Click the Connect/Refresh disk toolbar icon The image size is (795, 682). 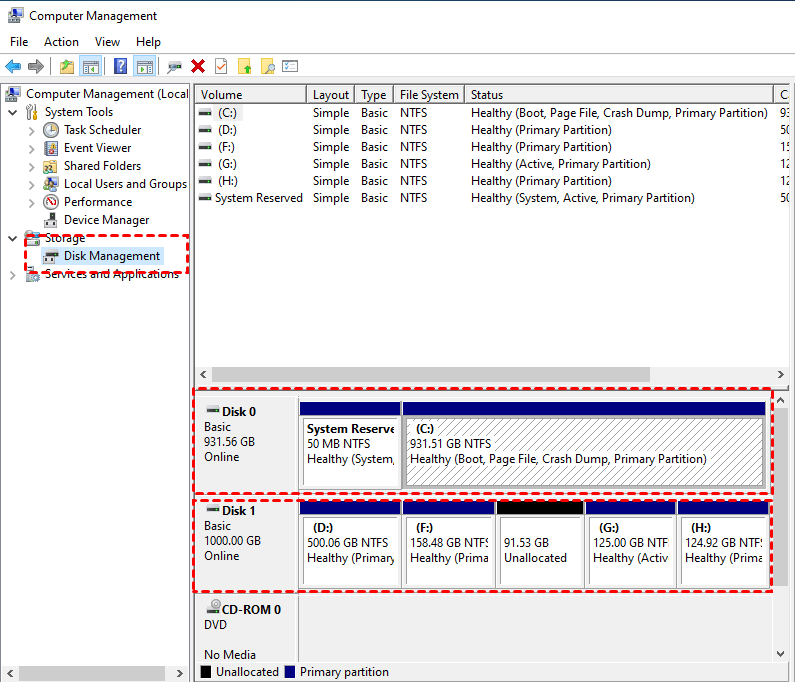[174, 66]
